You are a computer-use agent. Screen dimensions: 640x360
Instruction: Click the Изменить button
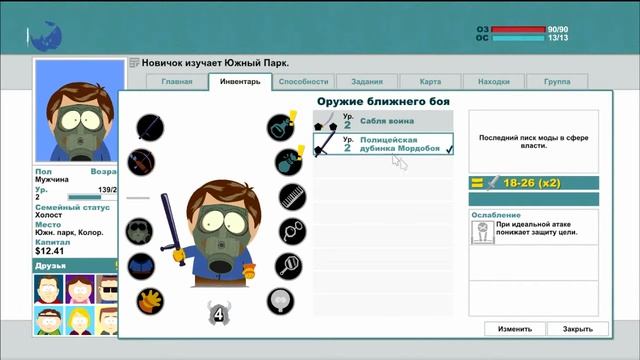click(x=515, y=329)
